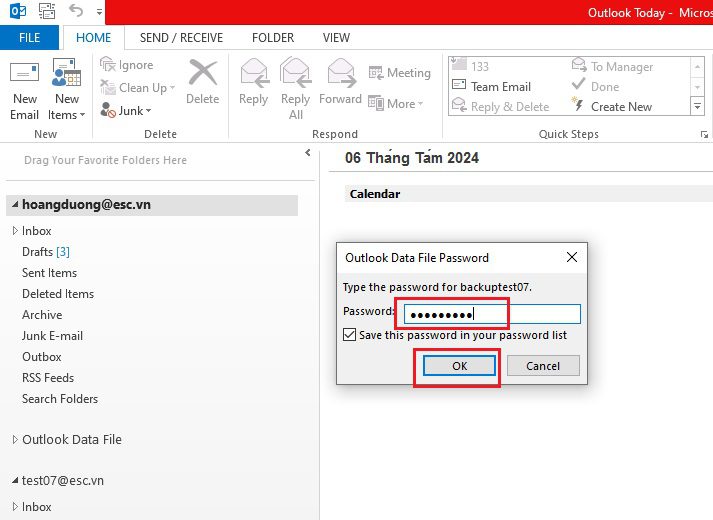Click the Meeting reply button
The height and width of the screenshot is (520, 713).
point(399,73)
